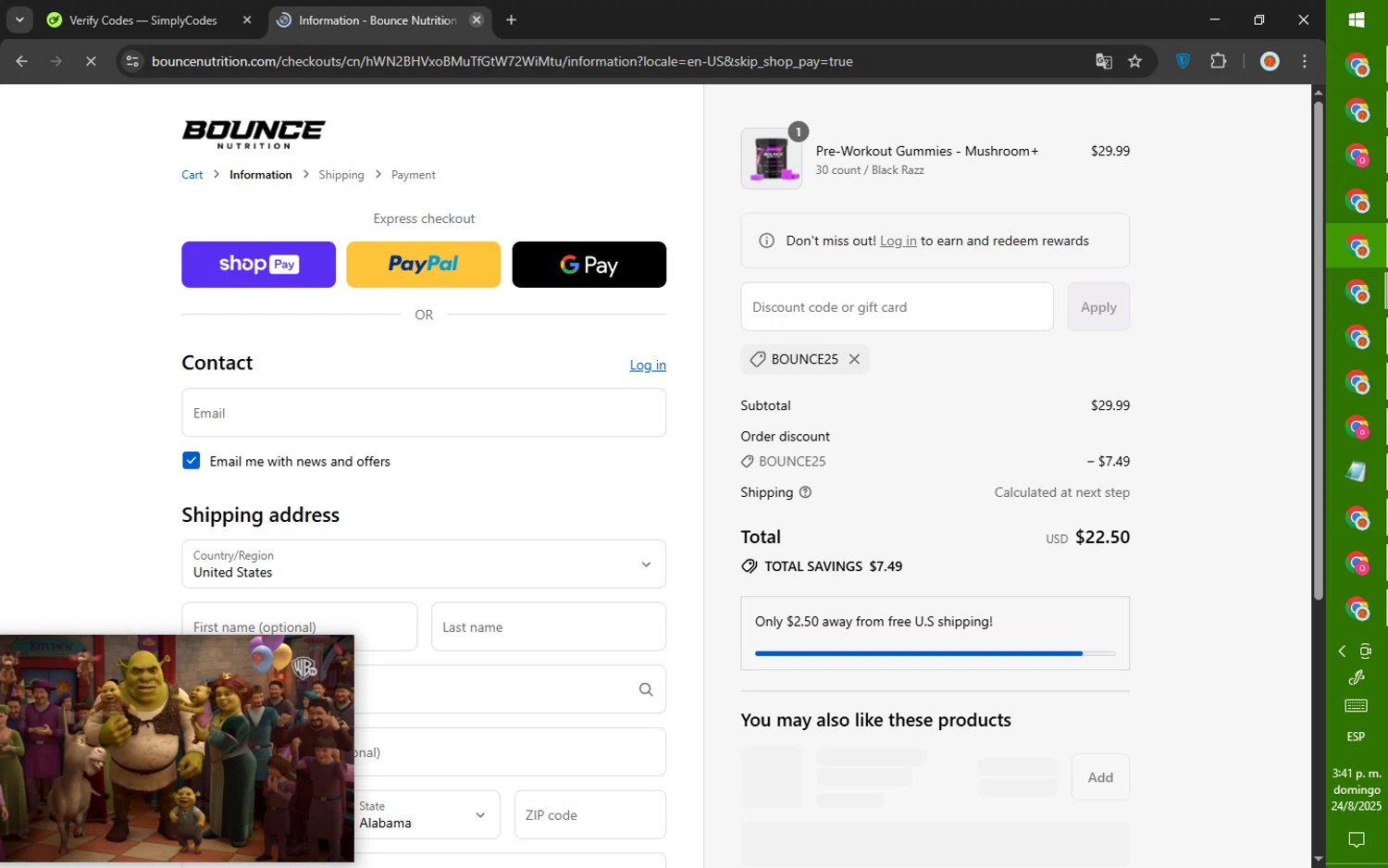The image size is (1388, 868).
Task: Open the taskbar clock showing 3:41 p. m.
Action: 1357,789
